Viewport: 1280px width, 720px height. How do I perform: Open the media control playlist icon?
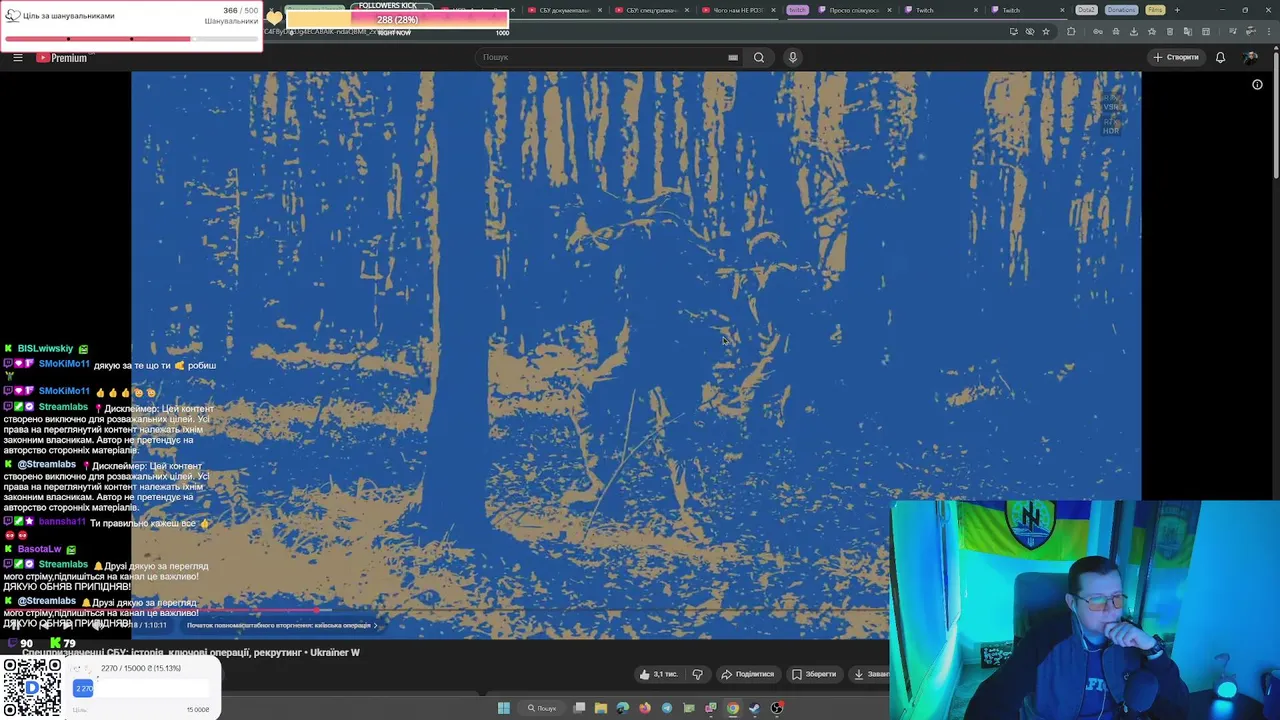(x=1231, y=31)
